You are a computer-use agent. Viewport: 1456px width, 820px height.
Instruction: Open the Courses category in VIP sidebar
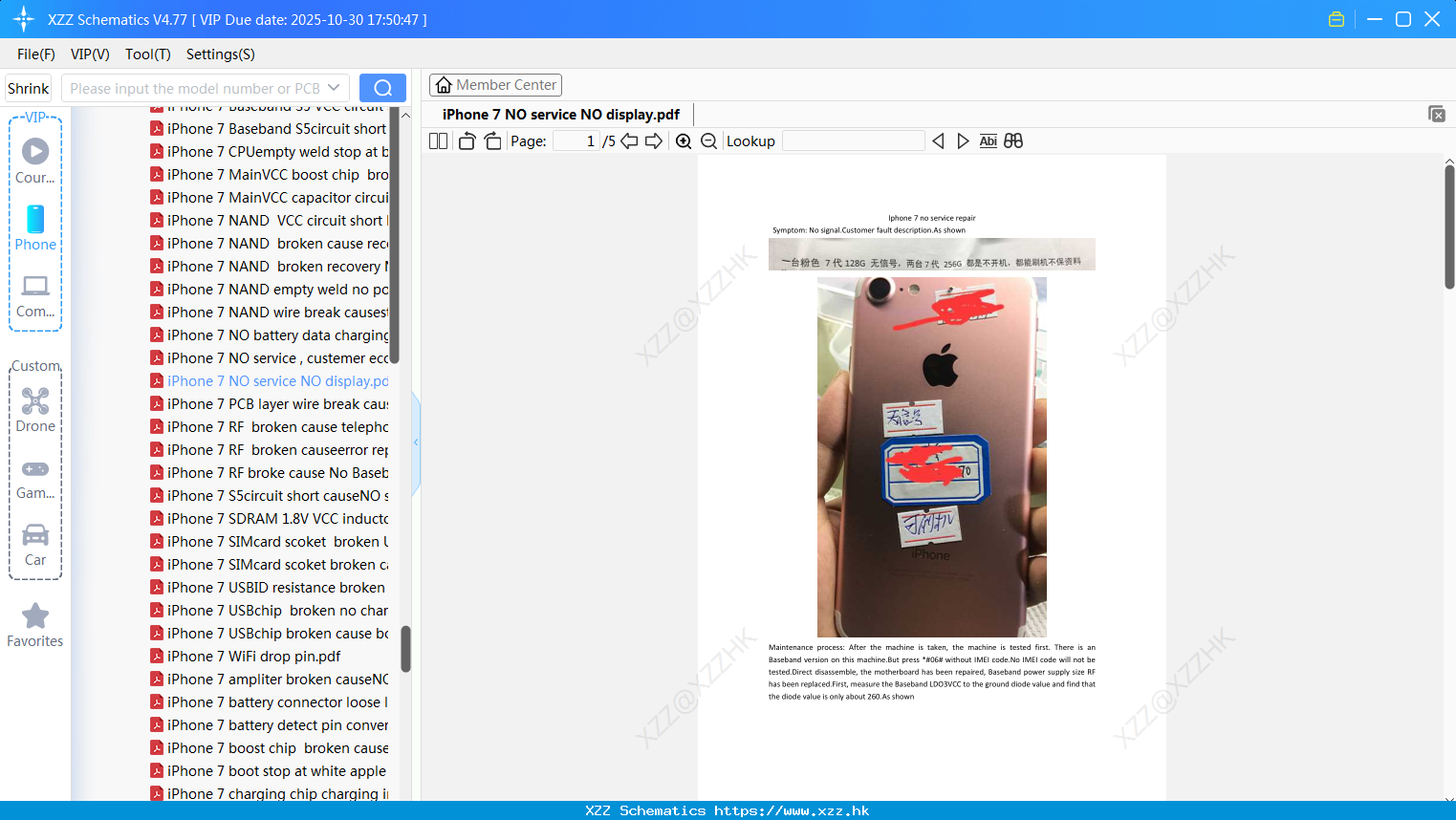[35, 161]
